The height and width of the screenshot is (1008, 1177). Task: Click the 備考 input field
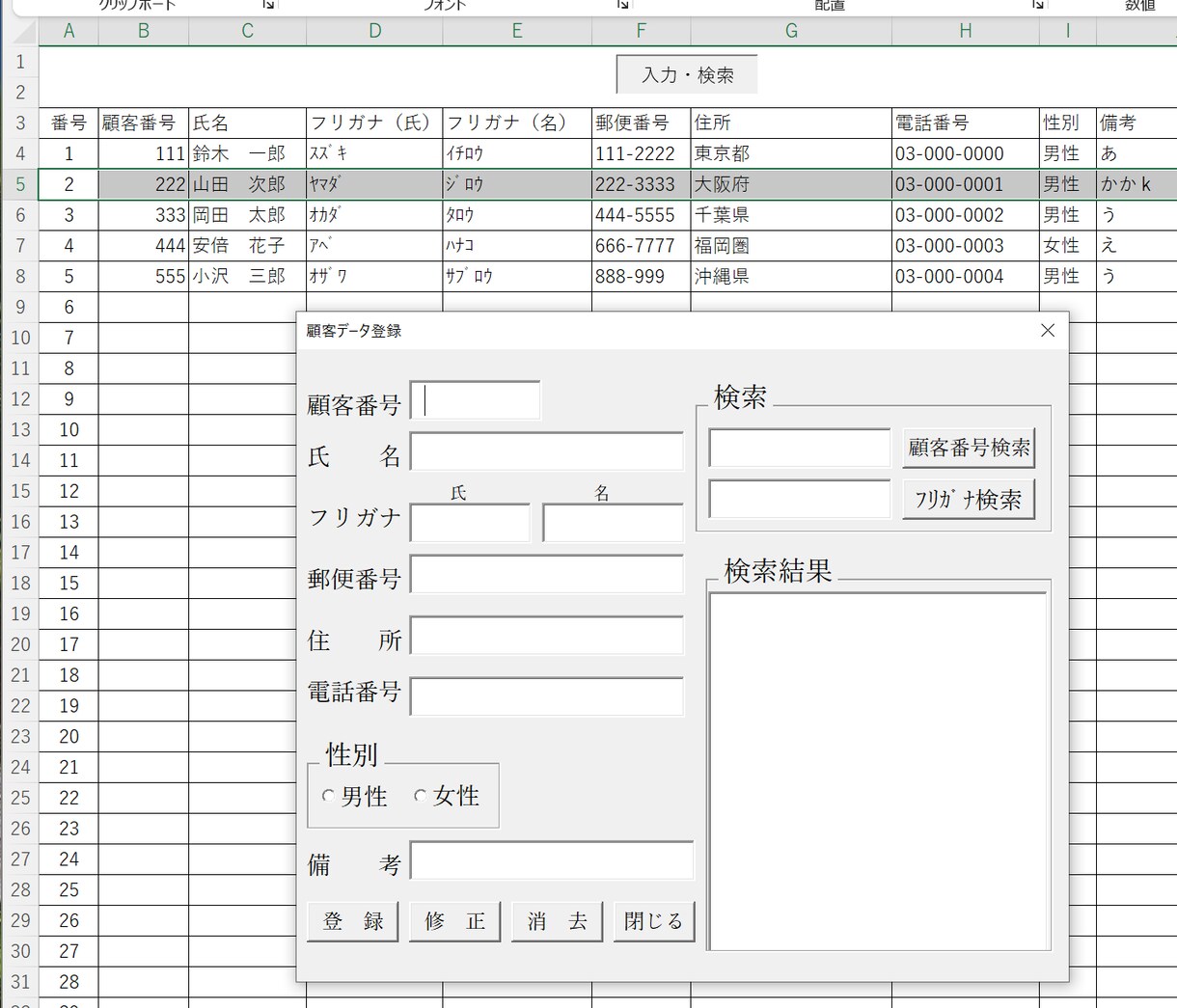[x=552, y=860]
